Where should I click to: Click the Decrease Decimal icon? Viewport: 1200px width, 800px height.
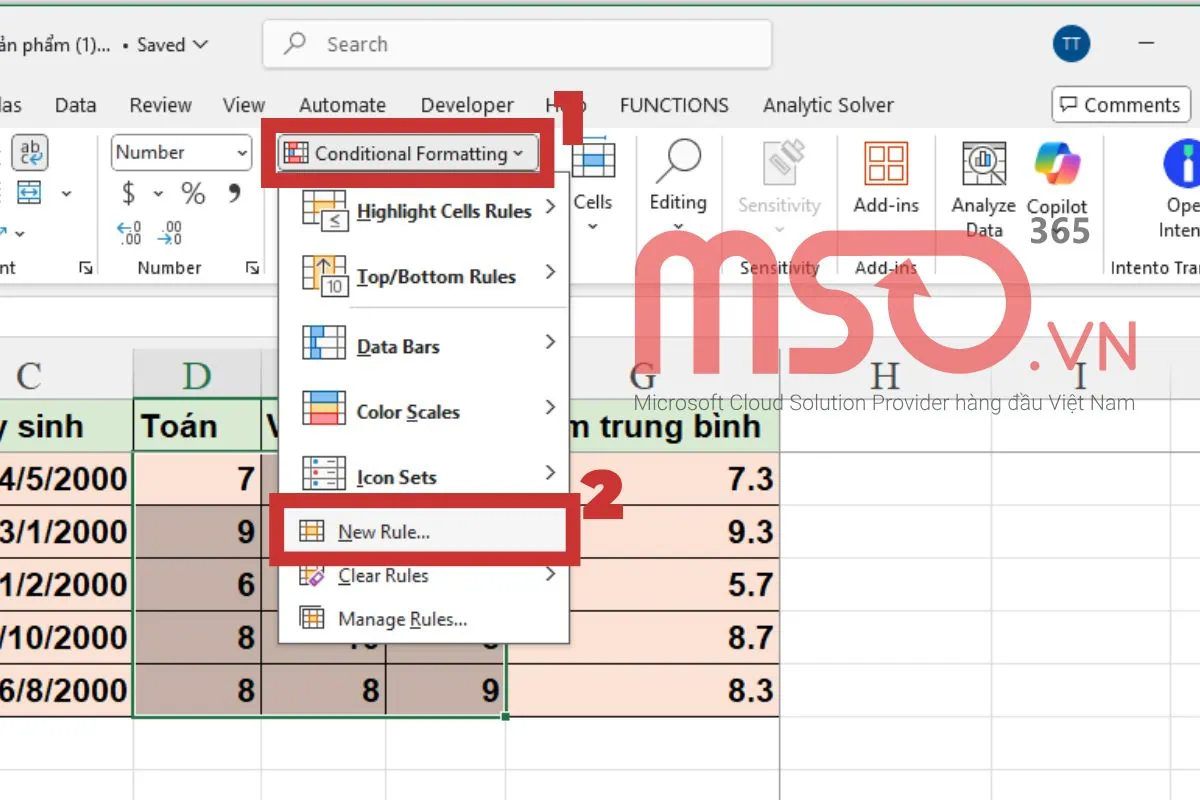pos(170,233)
